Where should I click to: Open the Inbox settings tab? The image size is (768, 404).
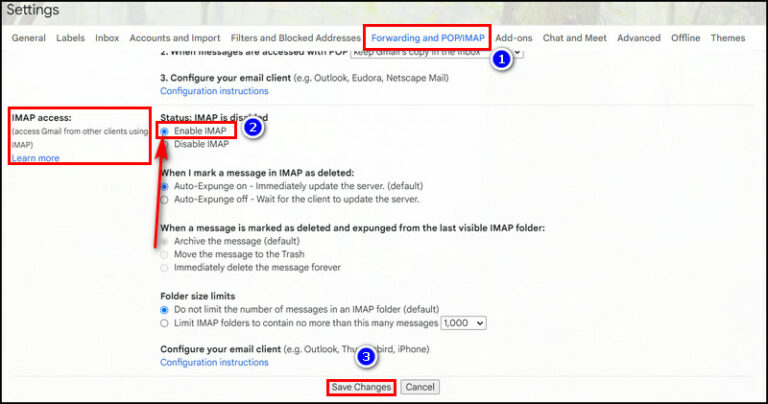tap(107, 38)
